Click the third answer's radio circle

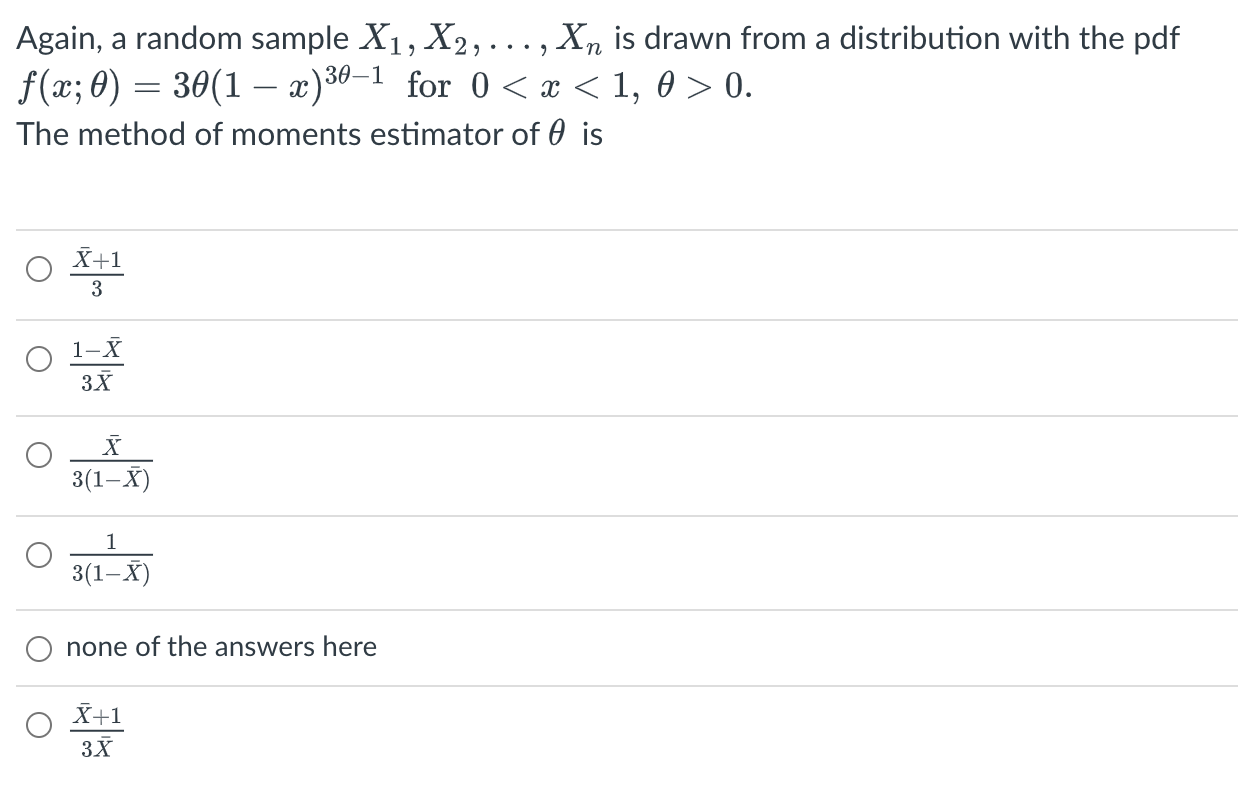(x=39, y=456)
